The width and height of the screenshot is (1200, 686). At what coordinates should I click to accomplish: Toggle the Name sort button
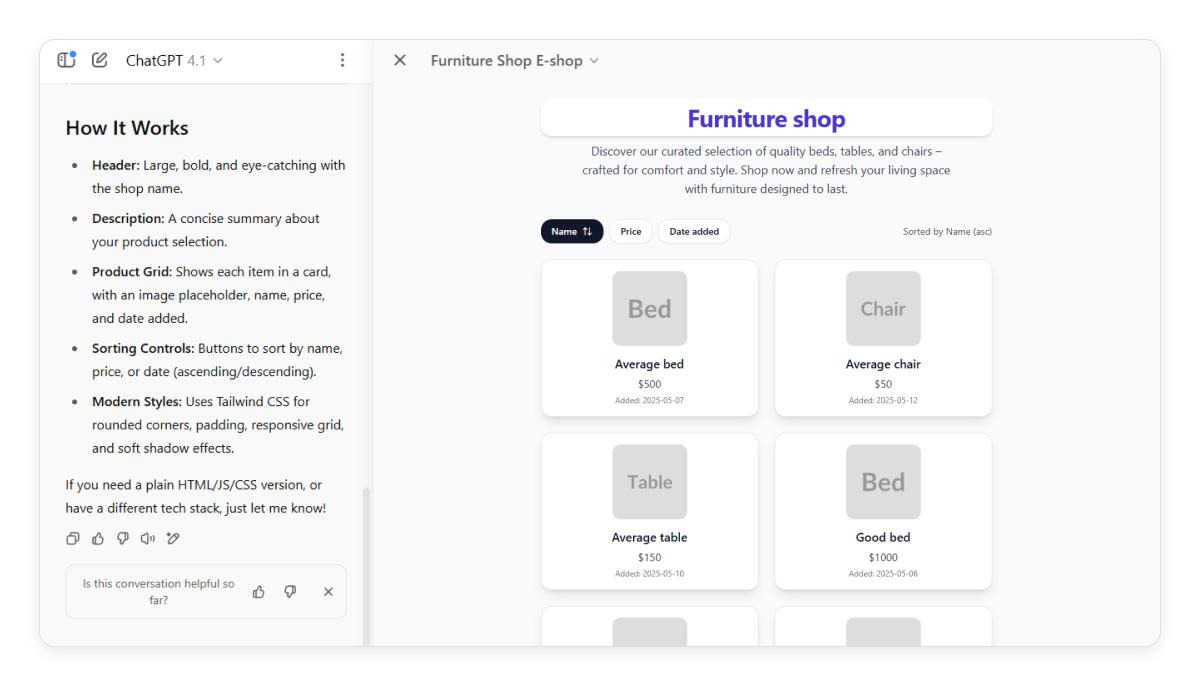click(572, 231)
